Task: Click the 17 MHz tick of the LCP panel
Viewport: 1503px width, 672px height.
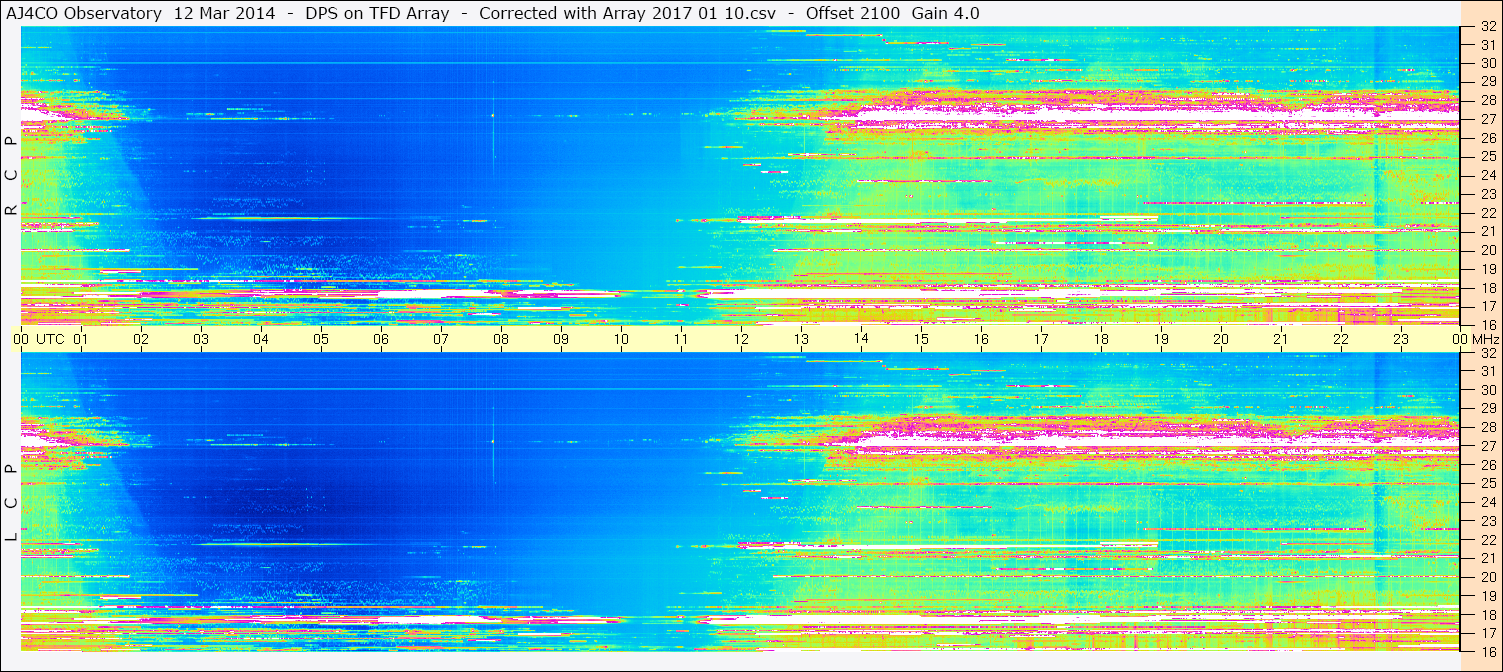Action: pyautogui.click(x=1488, y=633)
